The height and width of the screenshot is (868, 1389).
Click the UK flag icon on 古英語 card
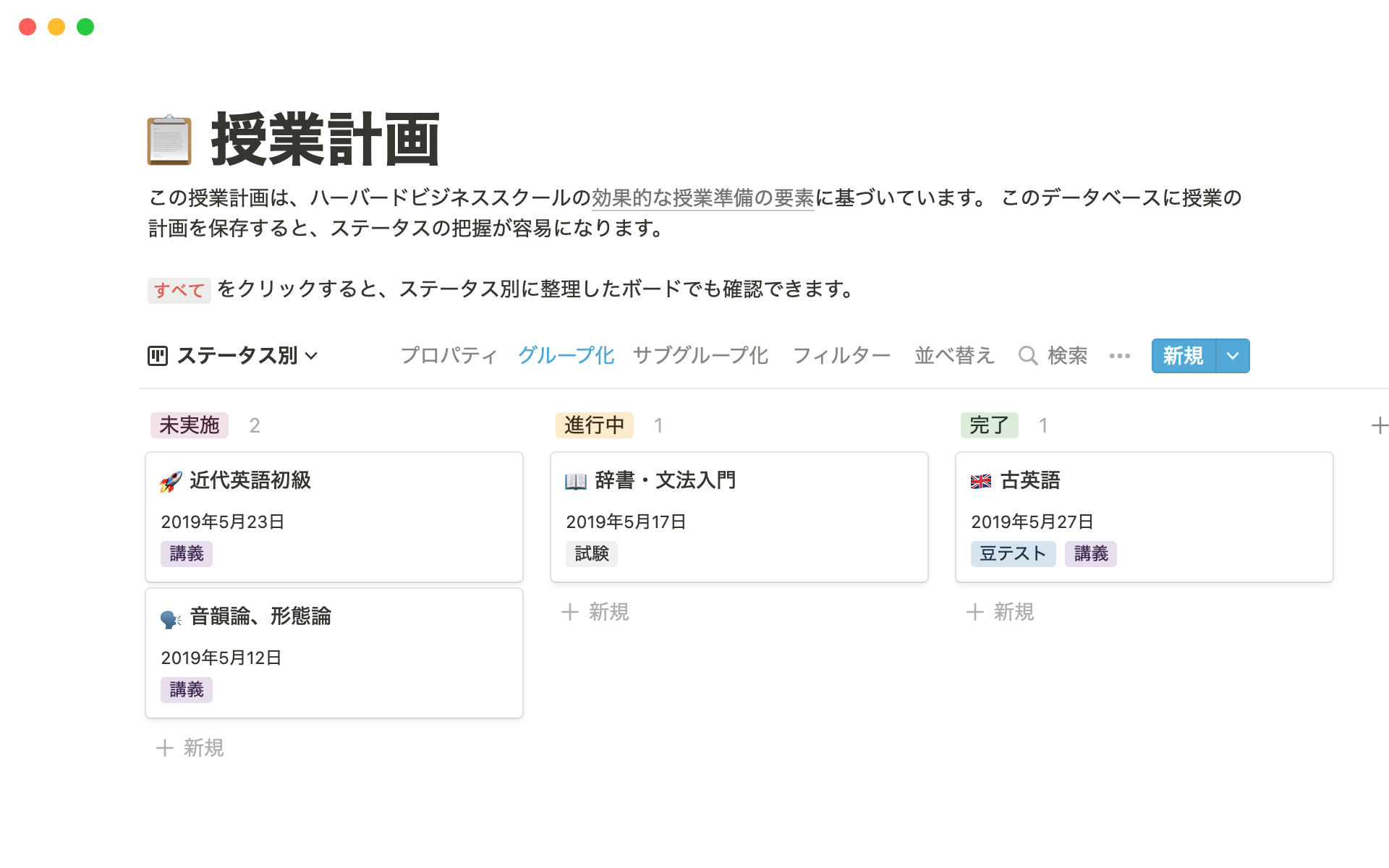[x=981, y=481]
